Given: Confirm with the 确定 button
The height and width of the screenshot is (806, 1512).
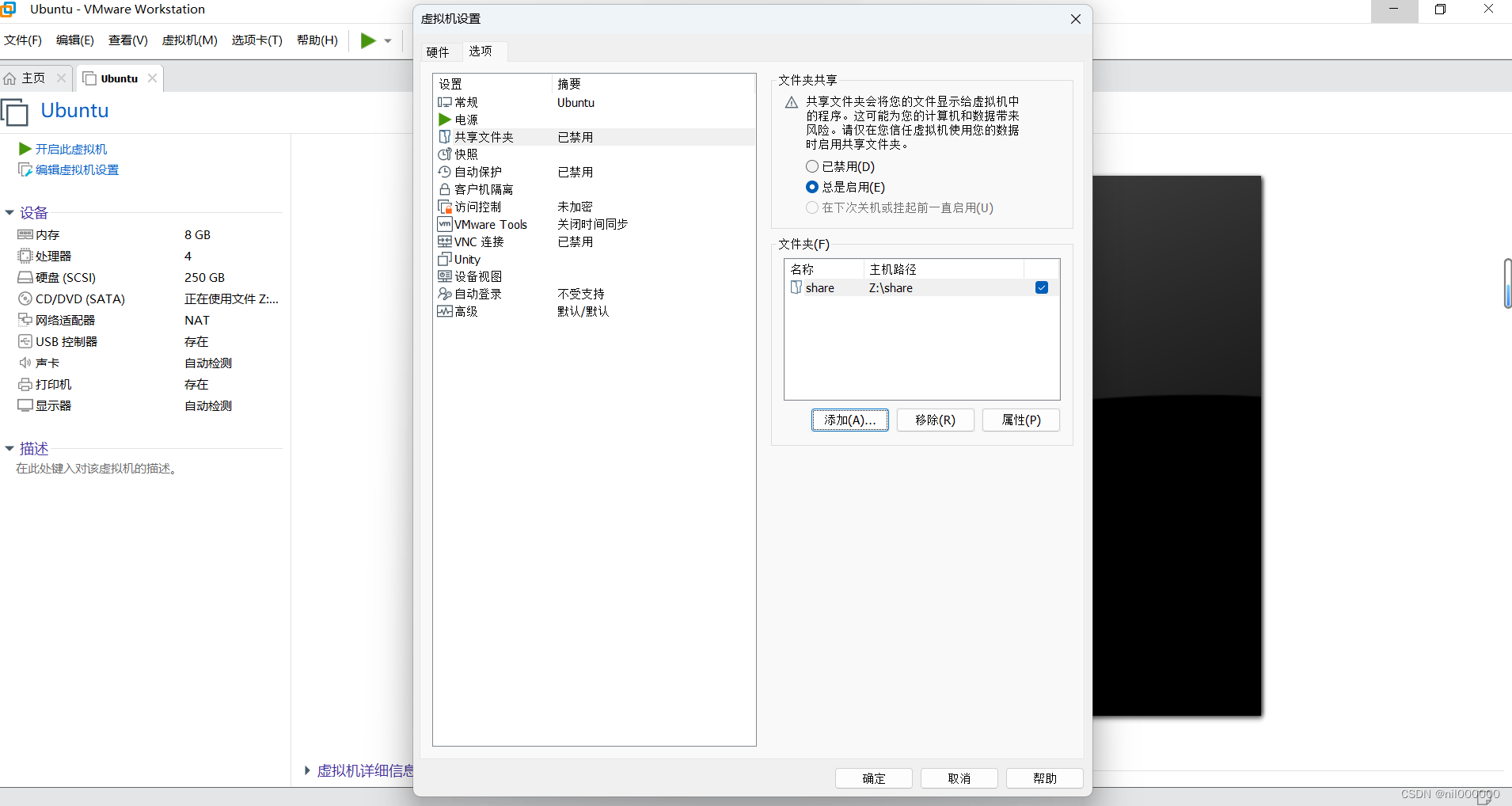Looking at the screenshot, I should 874,778.
